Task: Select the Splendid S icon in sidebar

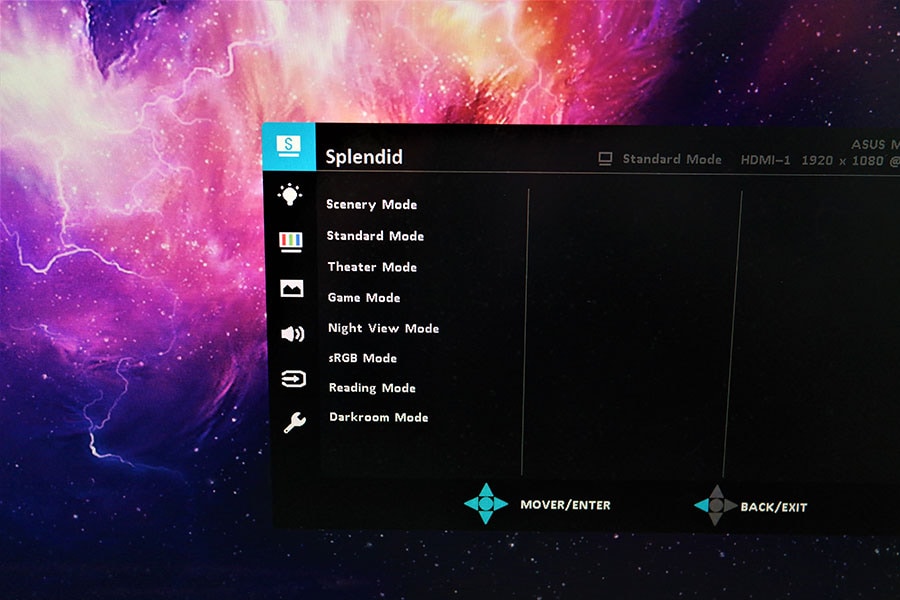Action: pos(288,146)
